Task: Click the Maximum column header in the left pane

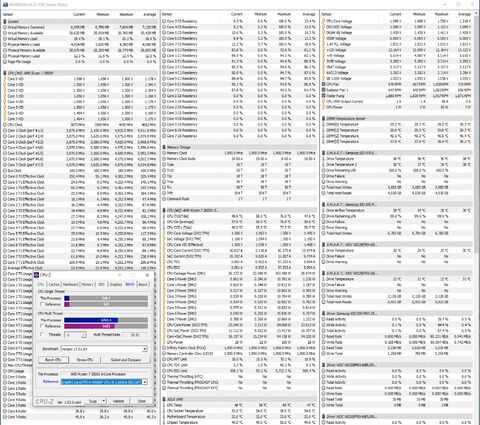Action: 126,14
